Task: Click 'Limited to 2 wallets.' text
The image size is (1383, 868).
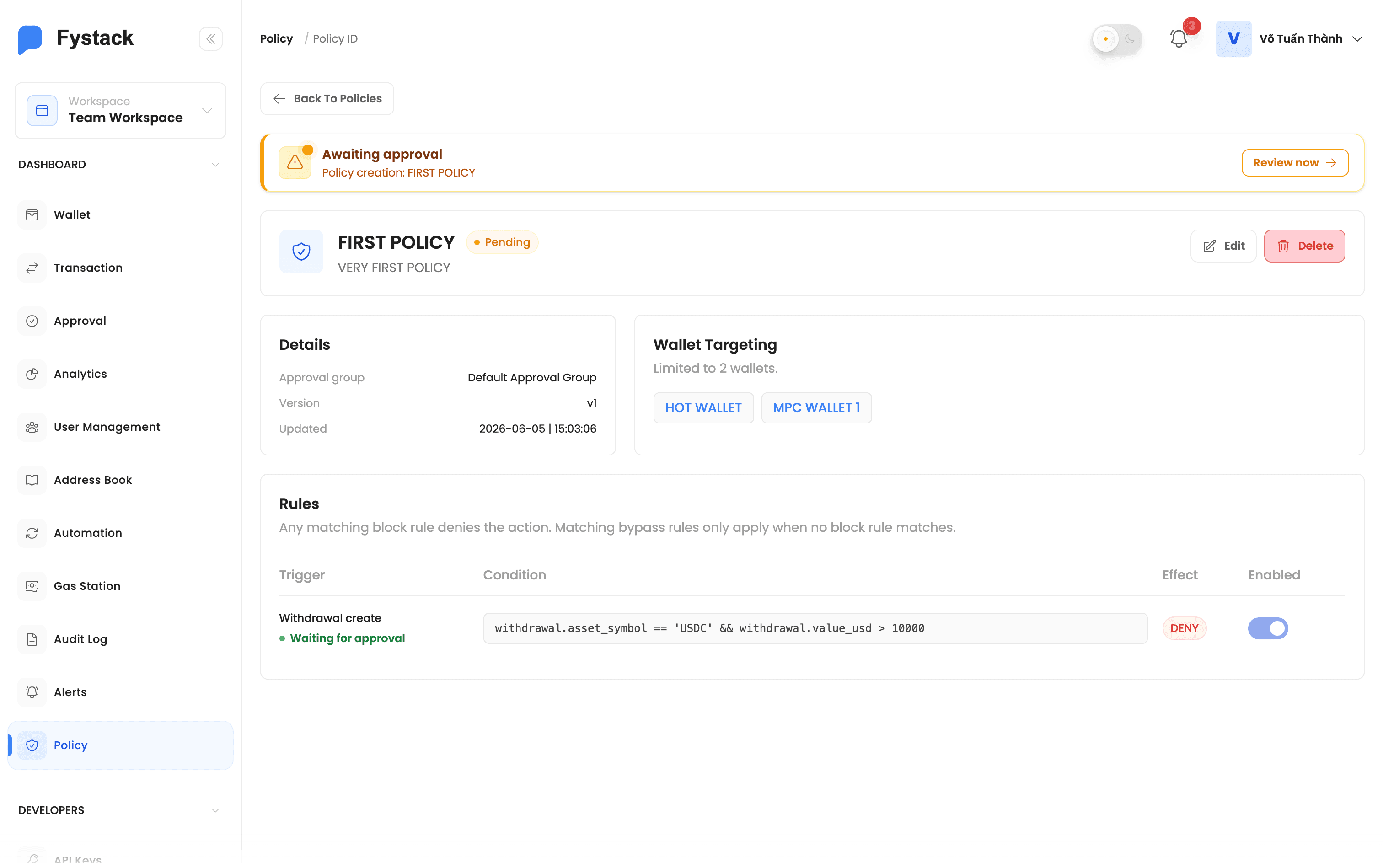Action: tap(715, 368)
